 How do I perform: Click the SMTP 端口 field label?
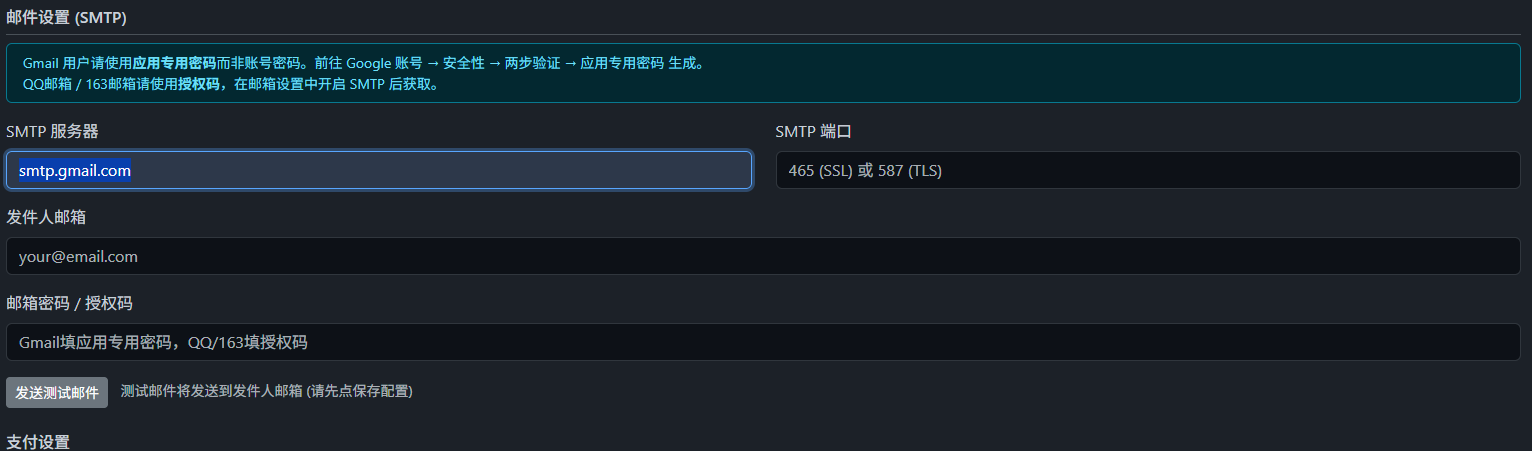[x=813, y=131]
